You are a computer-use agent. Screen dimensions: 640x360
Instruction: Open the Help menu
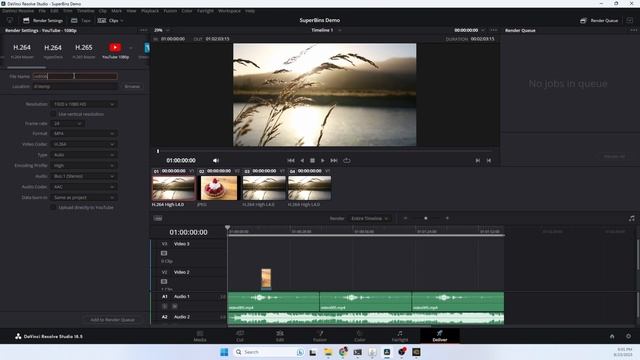click(250, 11)
